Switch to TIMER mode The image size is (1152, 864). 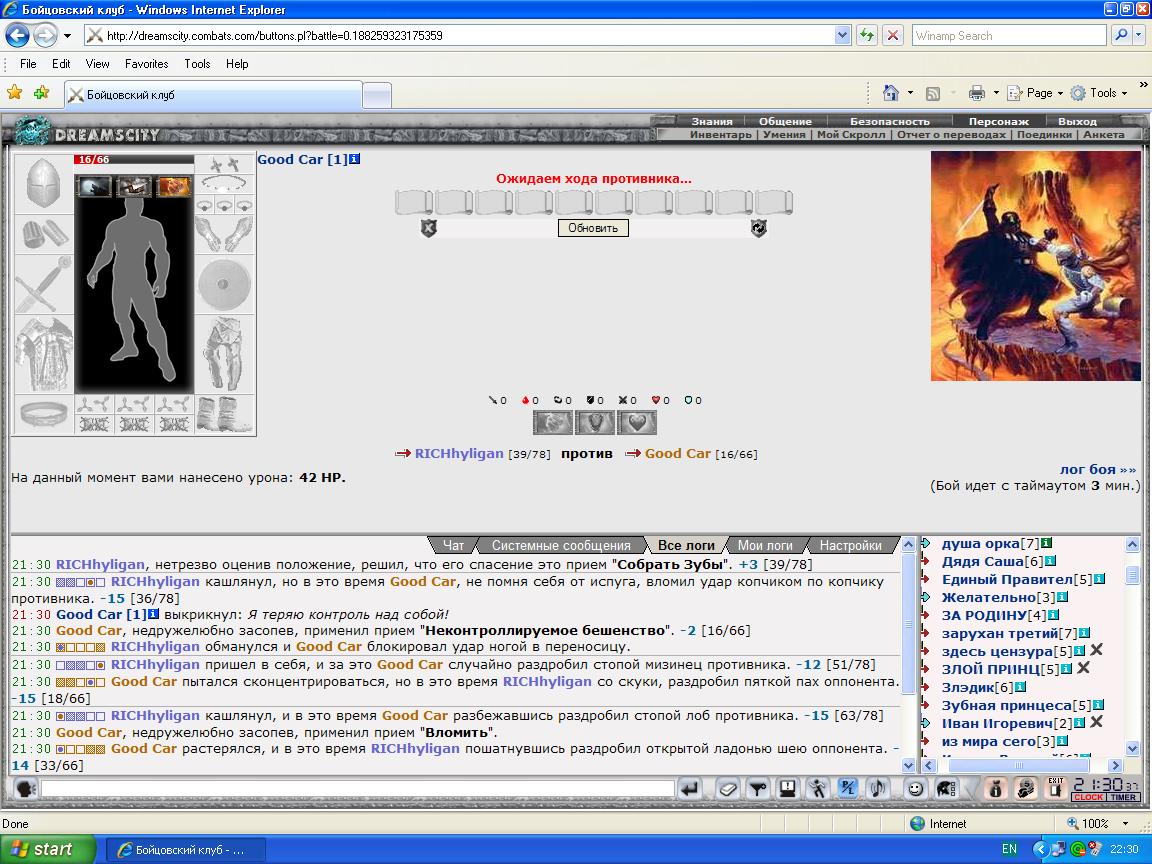tap(1124, 797)
